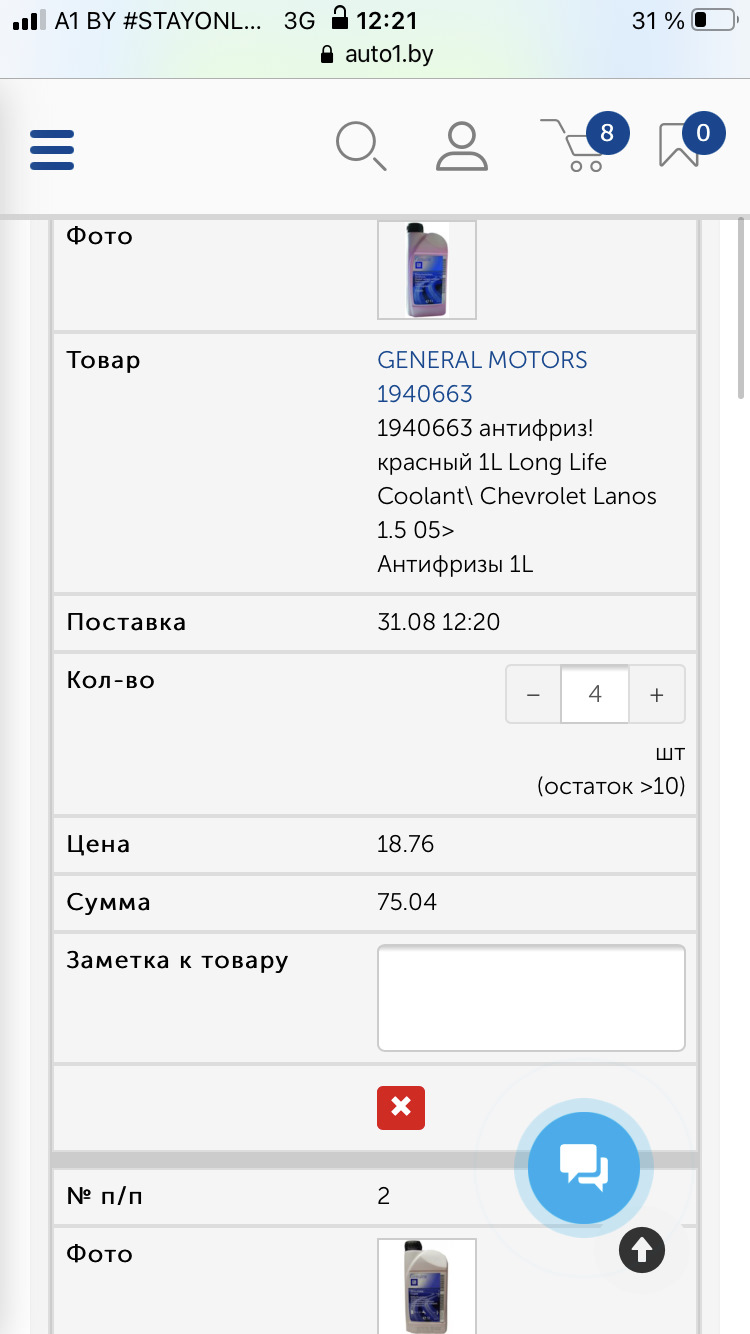Click the Заметка к товару text box
The image size is (750, 1334).
click(531, 998)
